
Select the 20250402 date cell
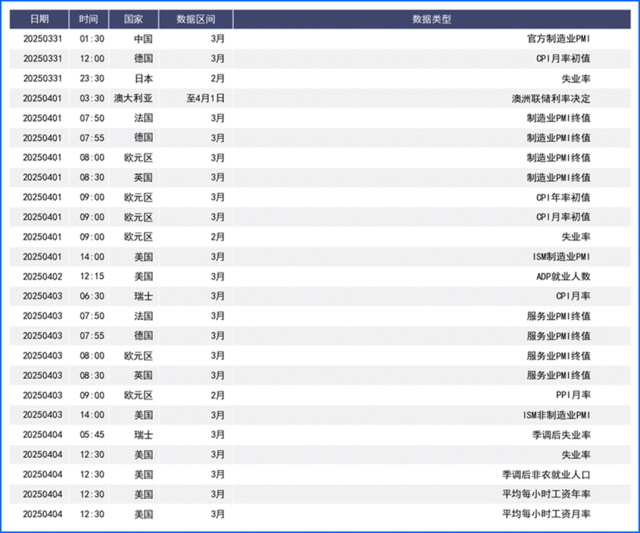click(x=42, y=276)
